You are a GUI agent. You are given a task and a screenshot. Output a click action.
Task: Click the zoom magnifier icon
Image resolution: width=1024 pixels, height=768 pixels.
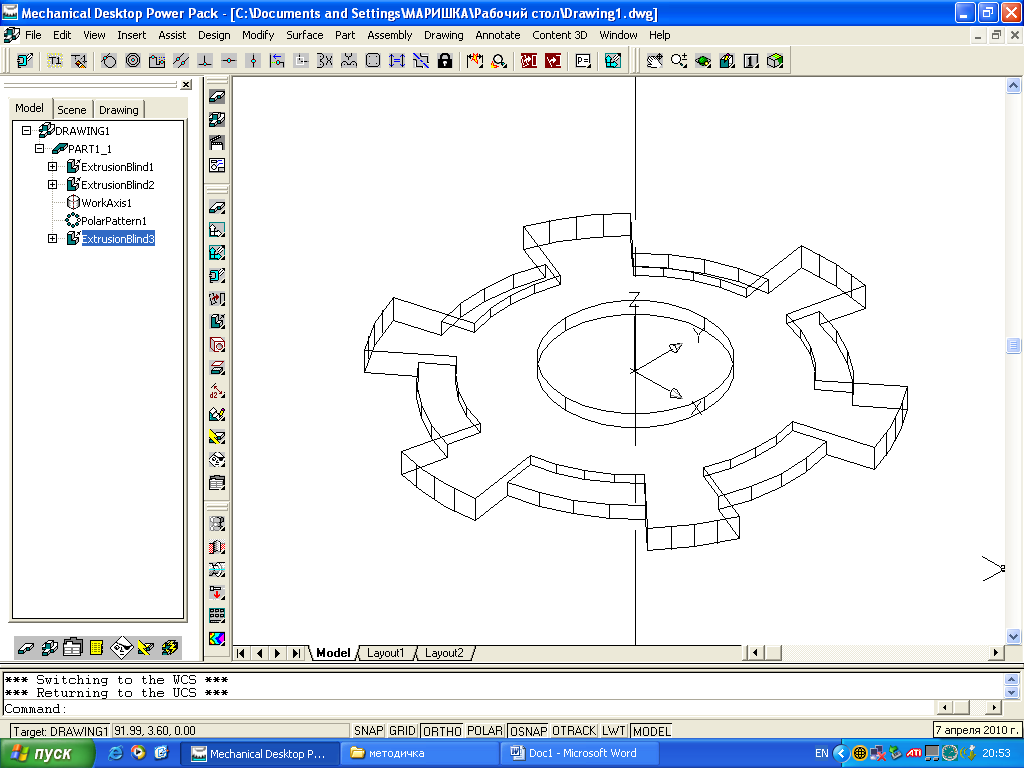(x=679, y=61)
